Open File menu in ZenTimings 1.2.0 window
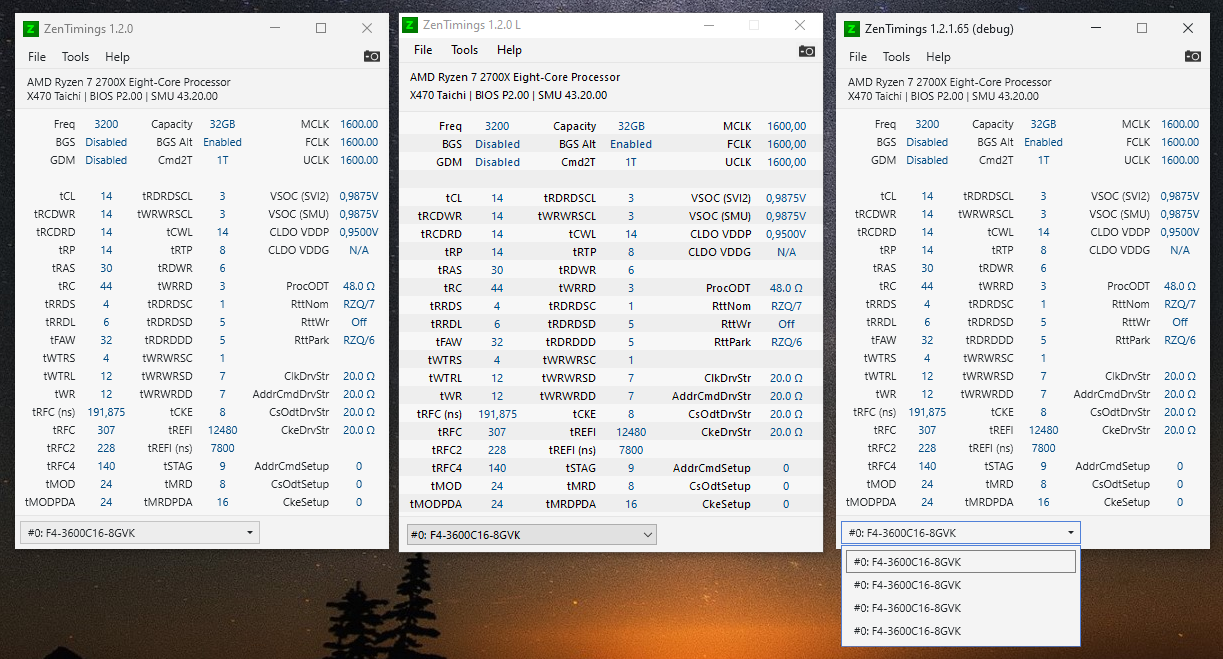The width and height of the screenshot is (1223, 659). tap(37, 57)
